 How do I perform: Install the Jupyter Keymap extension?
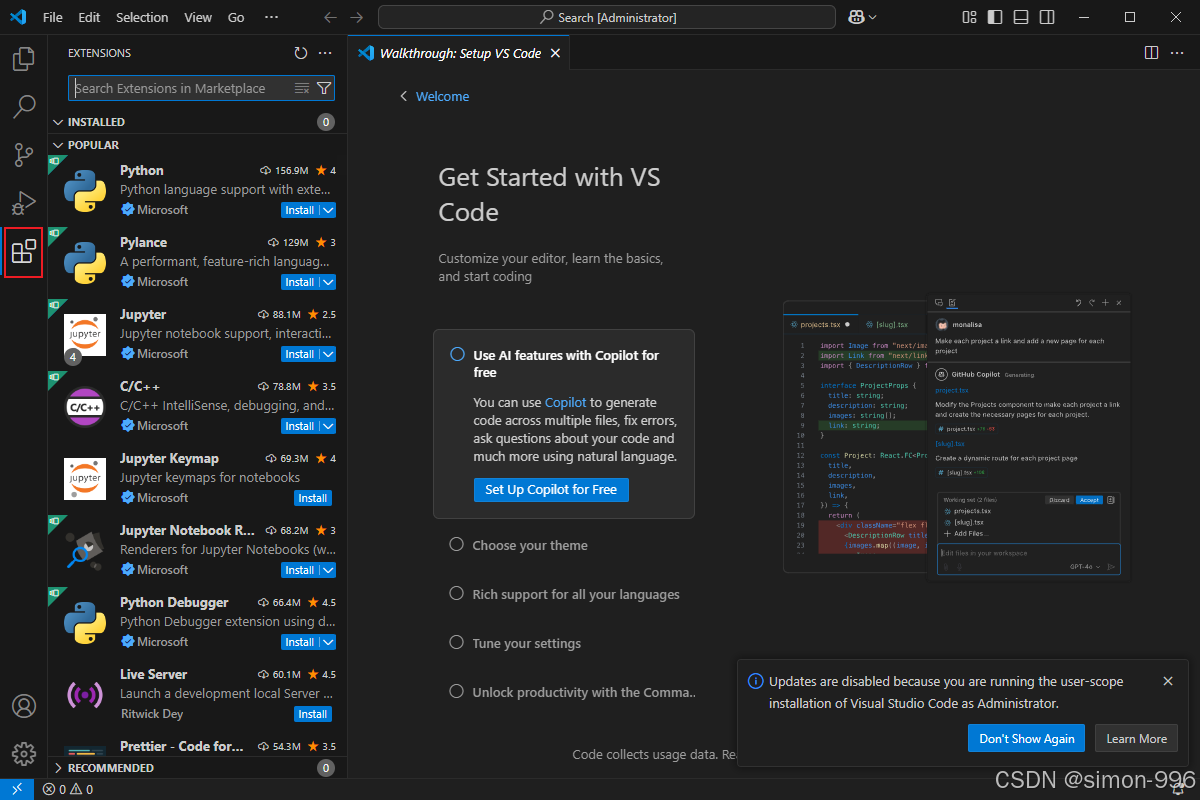tap(313, 498)
